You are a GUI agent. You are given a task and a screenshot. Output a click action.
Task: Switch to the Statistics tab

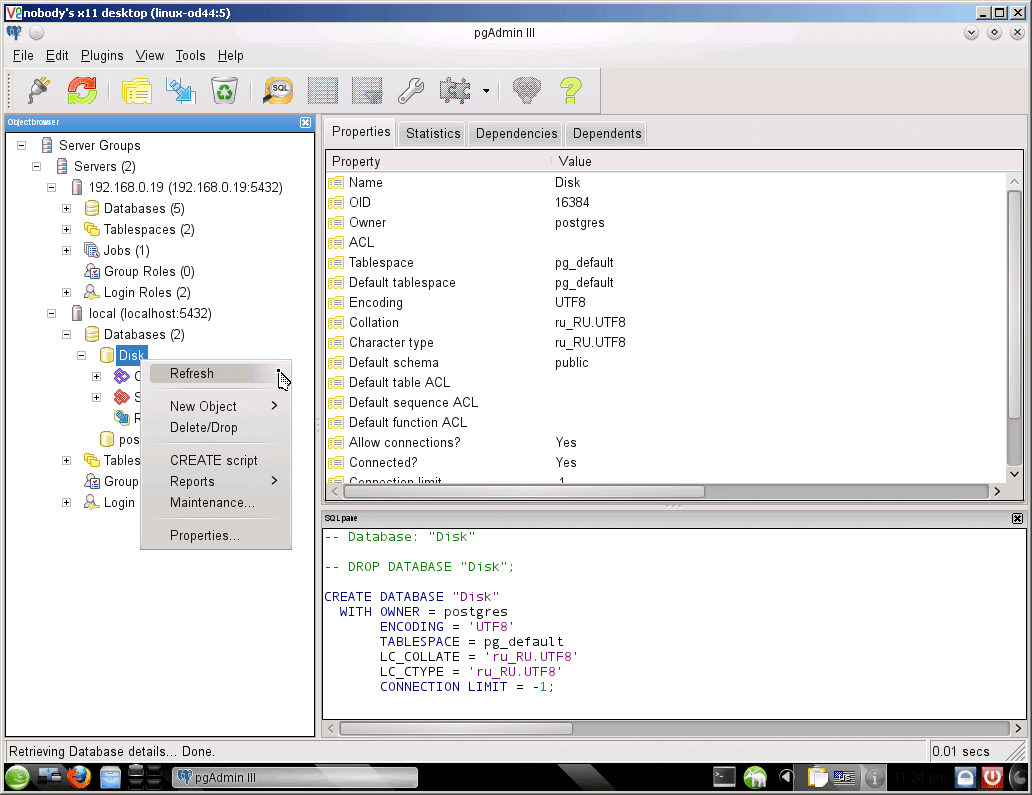[433, 133]
